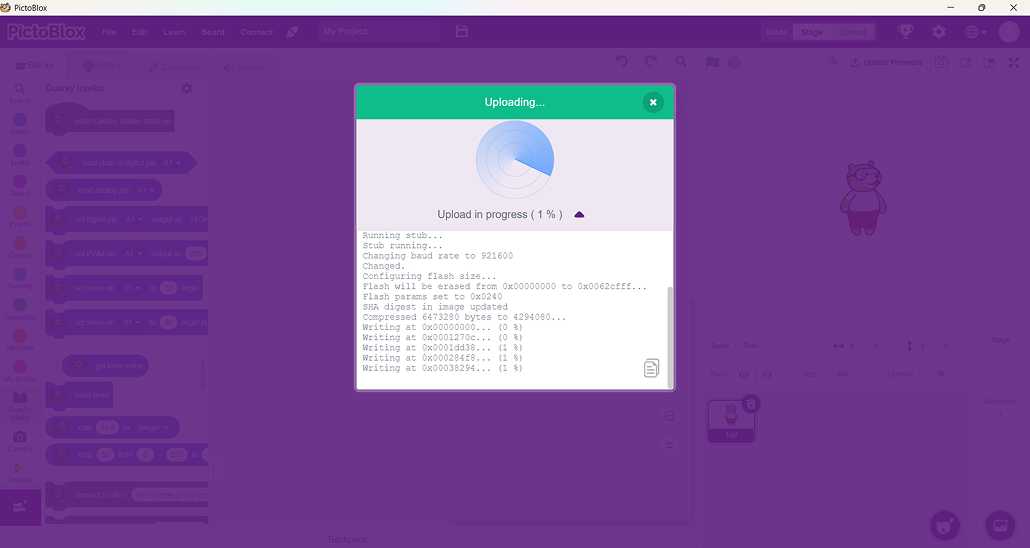Open the Edit menu

(x=139, y=32)
